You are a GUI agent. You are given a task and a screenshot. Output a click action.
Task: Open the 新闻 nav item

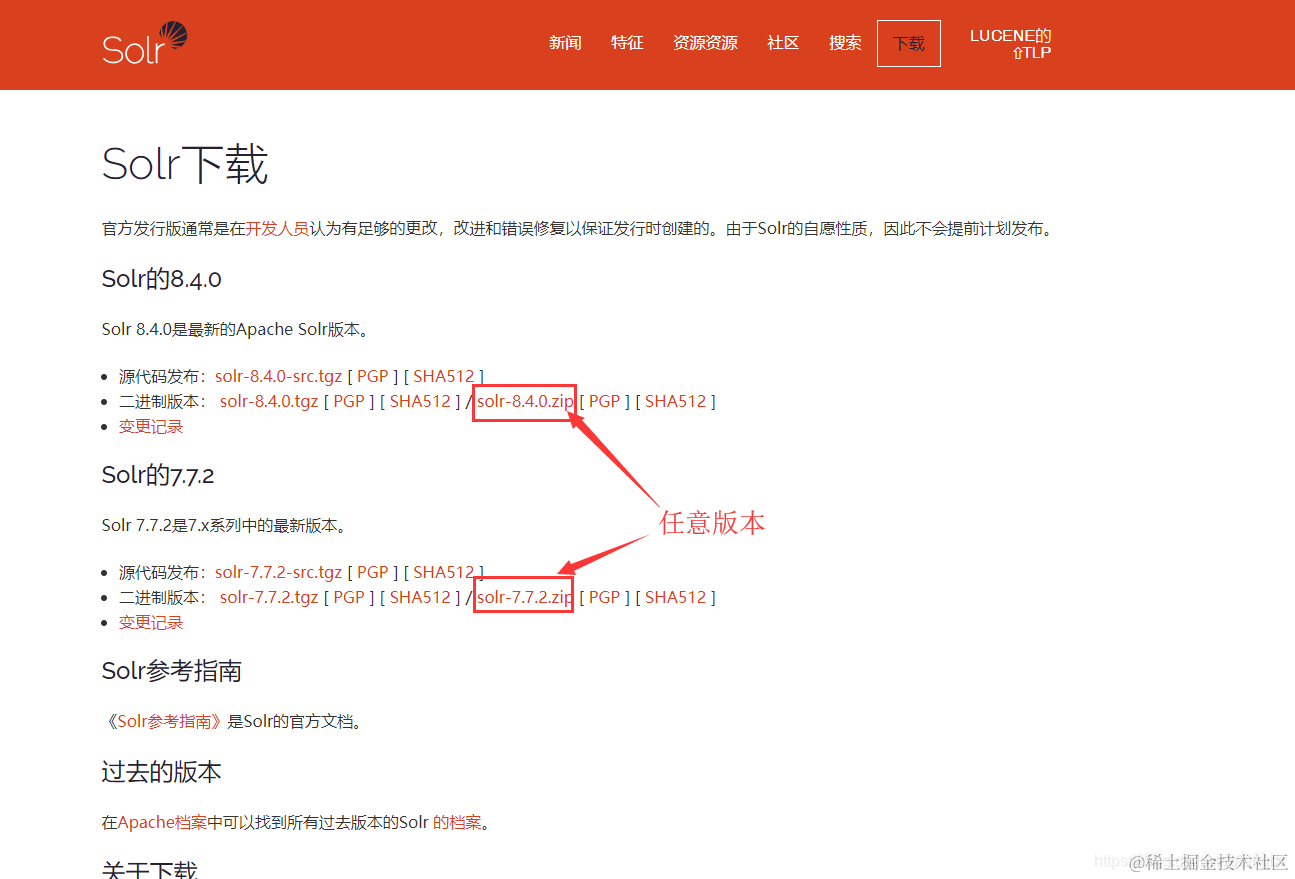pos(565,43)
